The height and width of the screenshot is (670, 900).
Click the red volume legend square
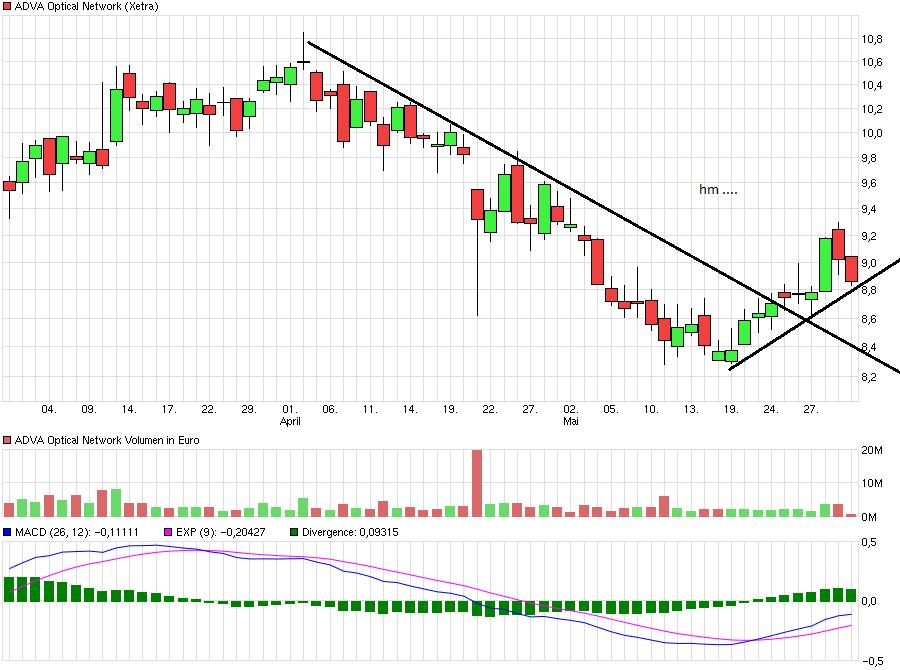(7, 440)
